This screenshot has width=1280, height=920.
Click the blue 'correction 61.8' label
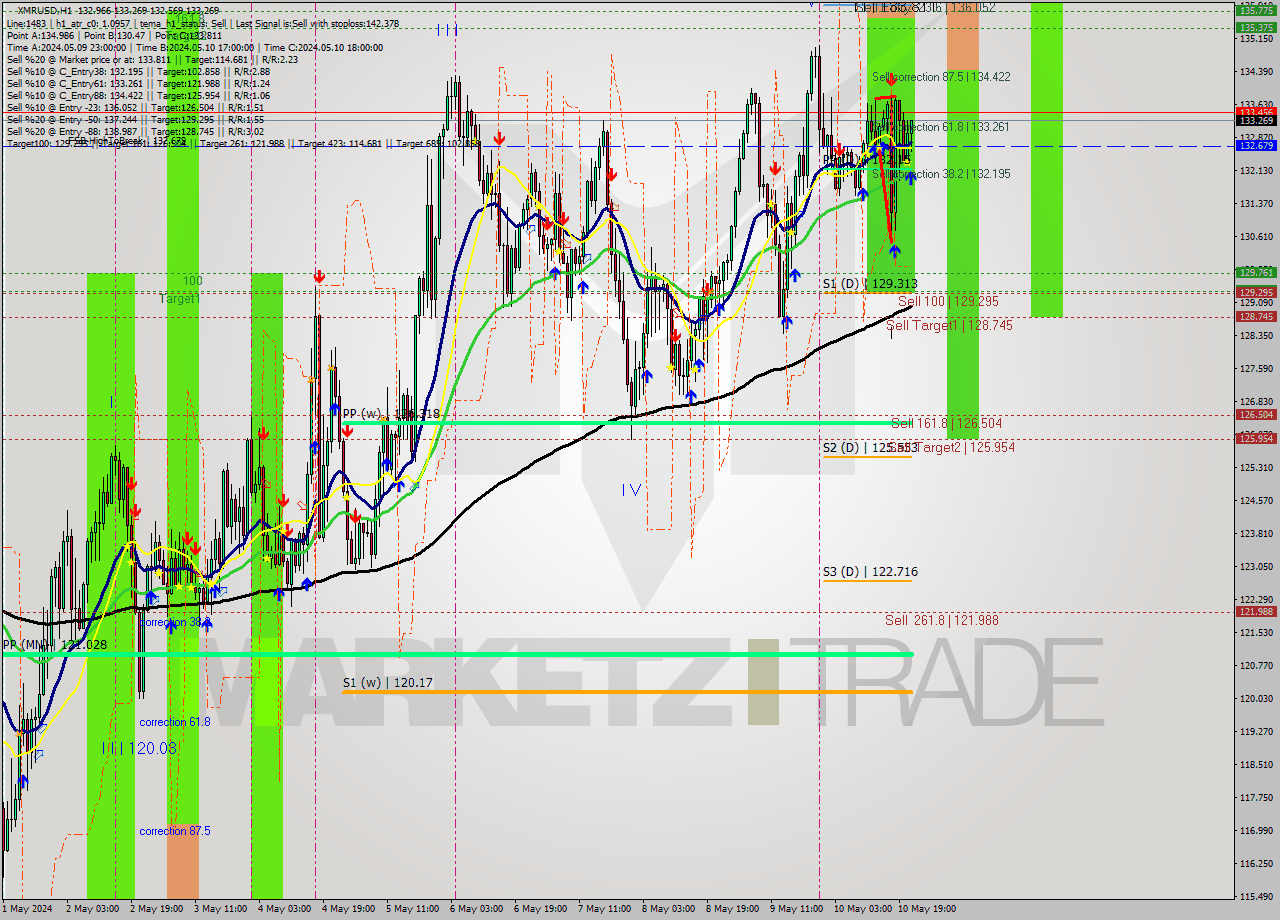[x=175, y=722]
